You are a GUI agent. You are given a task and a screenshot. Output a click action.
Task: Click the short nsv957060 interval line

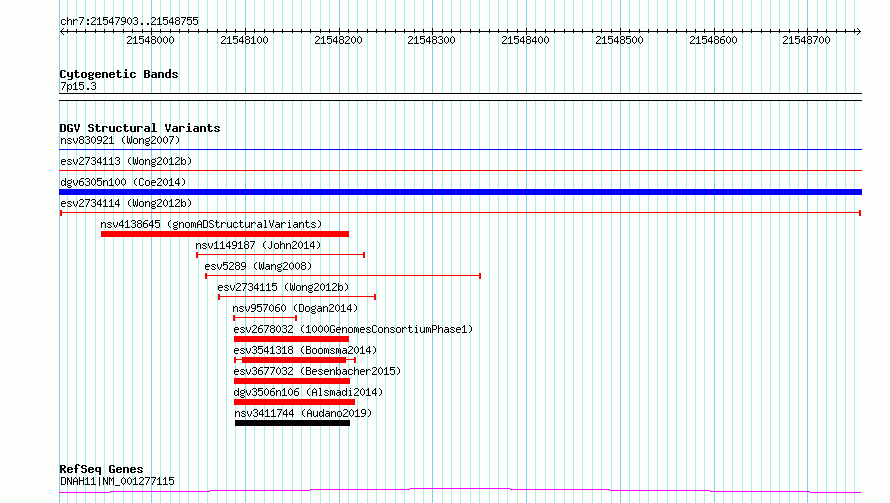point(265,318)
